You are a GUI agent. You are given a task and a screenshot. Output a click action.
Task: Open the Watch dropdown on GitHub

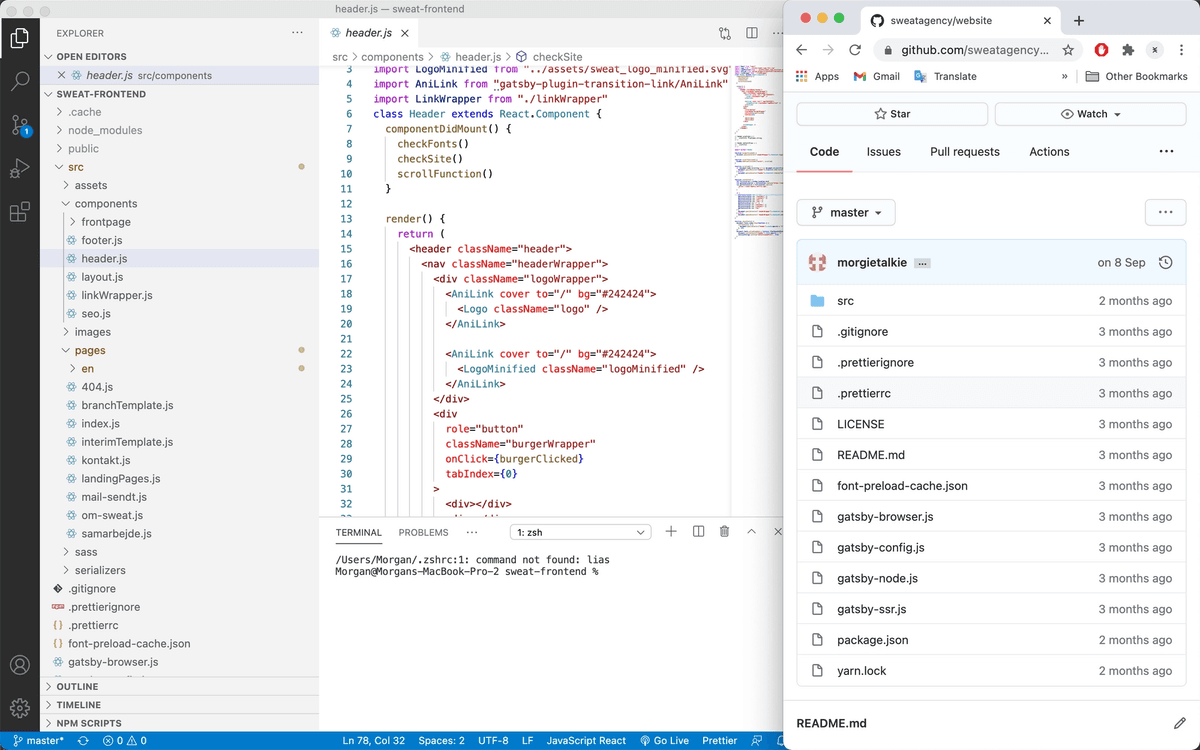tap(1090, 114)
